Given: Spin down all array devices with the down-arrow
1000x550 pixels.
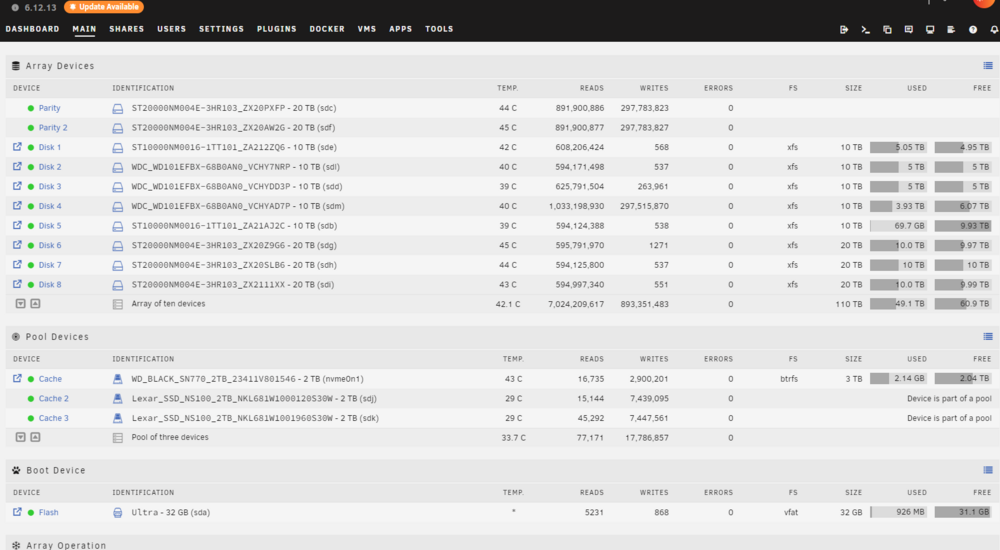Looking at the screenshot, I should 20,304.
